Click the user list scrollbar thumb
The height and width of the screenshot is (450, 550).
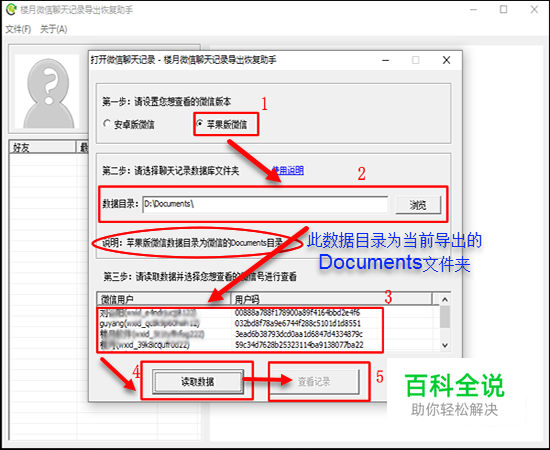(445, 317)
